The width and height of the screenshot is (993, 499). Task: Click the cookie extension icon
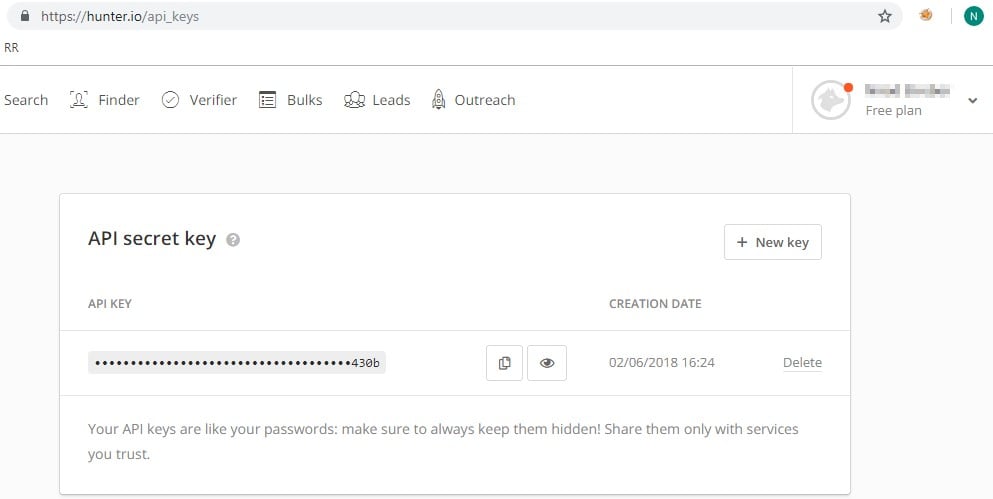tap(927, 16)
